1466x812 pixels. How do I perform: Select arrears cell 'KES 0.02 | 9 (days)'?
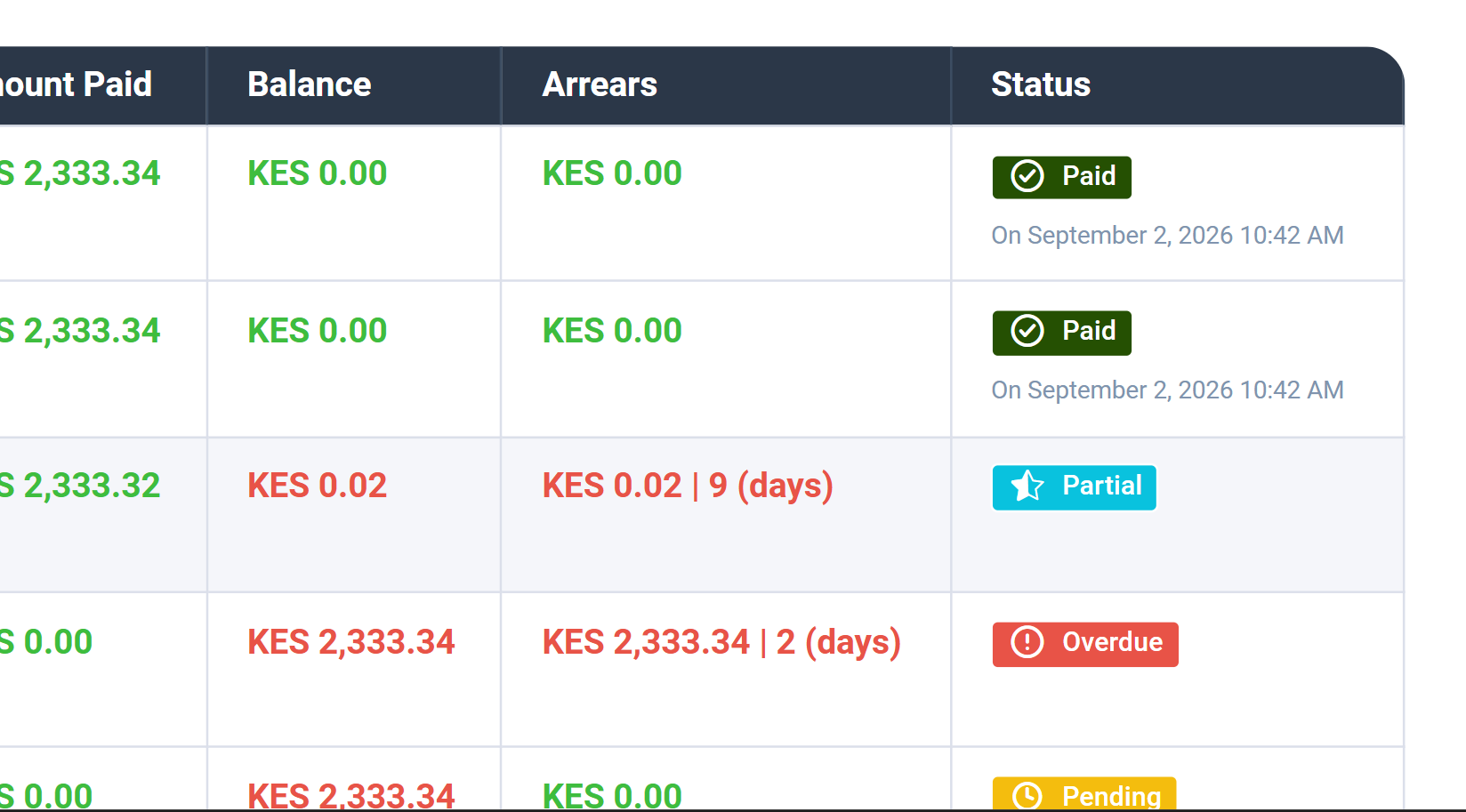coord(688,486)
